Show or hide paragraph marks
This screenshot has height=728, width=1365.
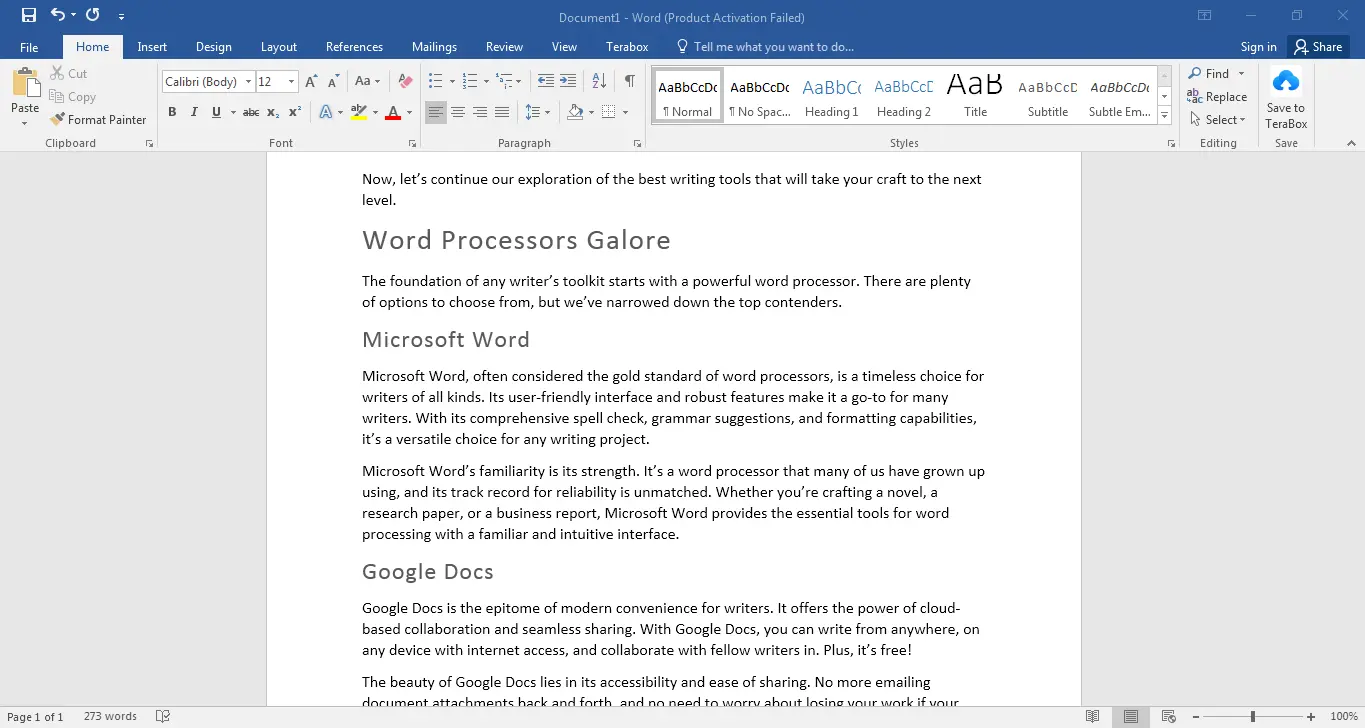[x=629, y=82]
